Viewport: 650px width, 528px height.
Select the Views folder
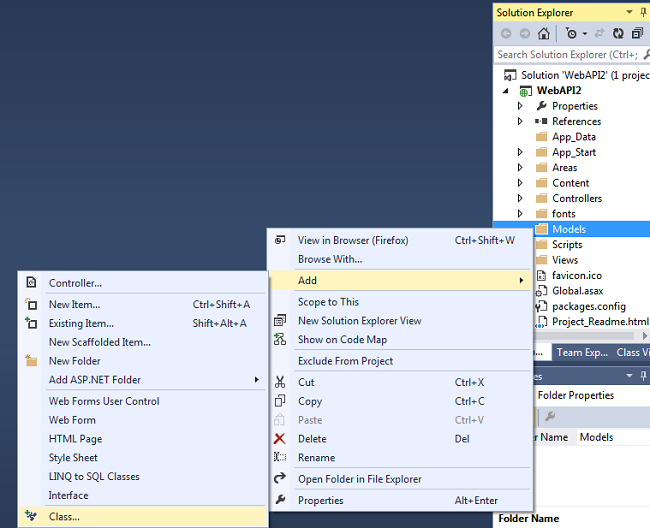pos(565,260)
